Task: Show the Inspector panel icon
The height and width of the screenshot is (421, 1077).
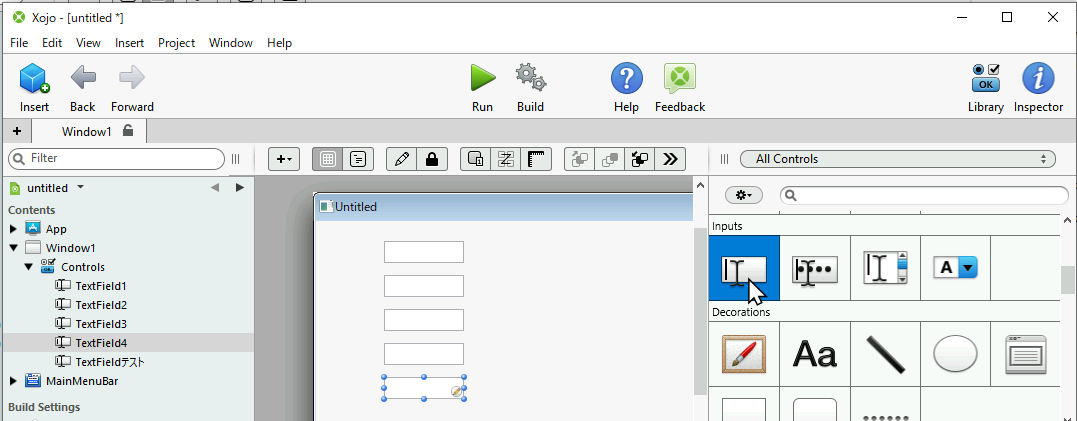Action: pyautogui.click(x=1038, y=78)
